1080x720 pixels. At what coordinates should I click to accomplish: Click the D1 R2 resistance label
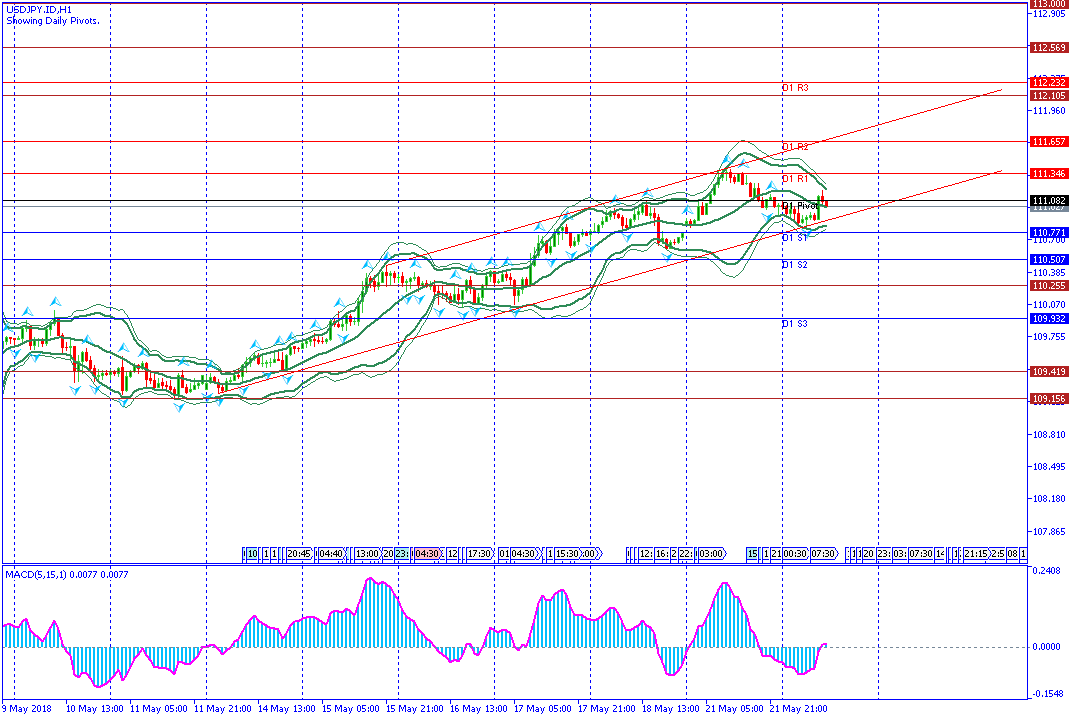pyautogui.click(x=795, y=147)
